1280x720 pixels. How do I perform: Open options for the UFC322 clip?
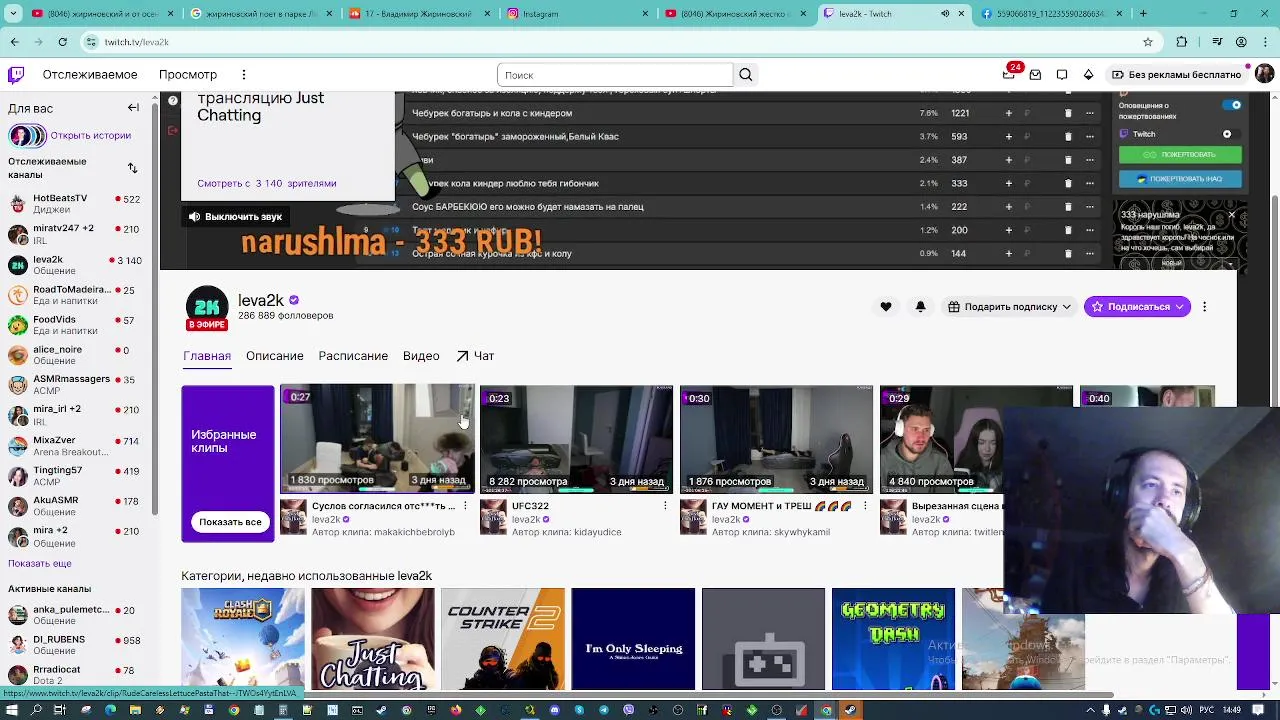click(665, 506)
